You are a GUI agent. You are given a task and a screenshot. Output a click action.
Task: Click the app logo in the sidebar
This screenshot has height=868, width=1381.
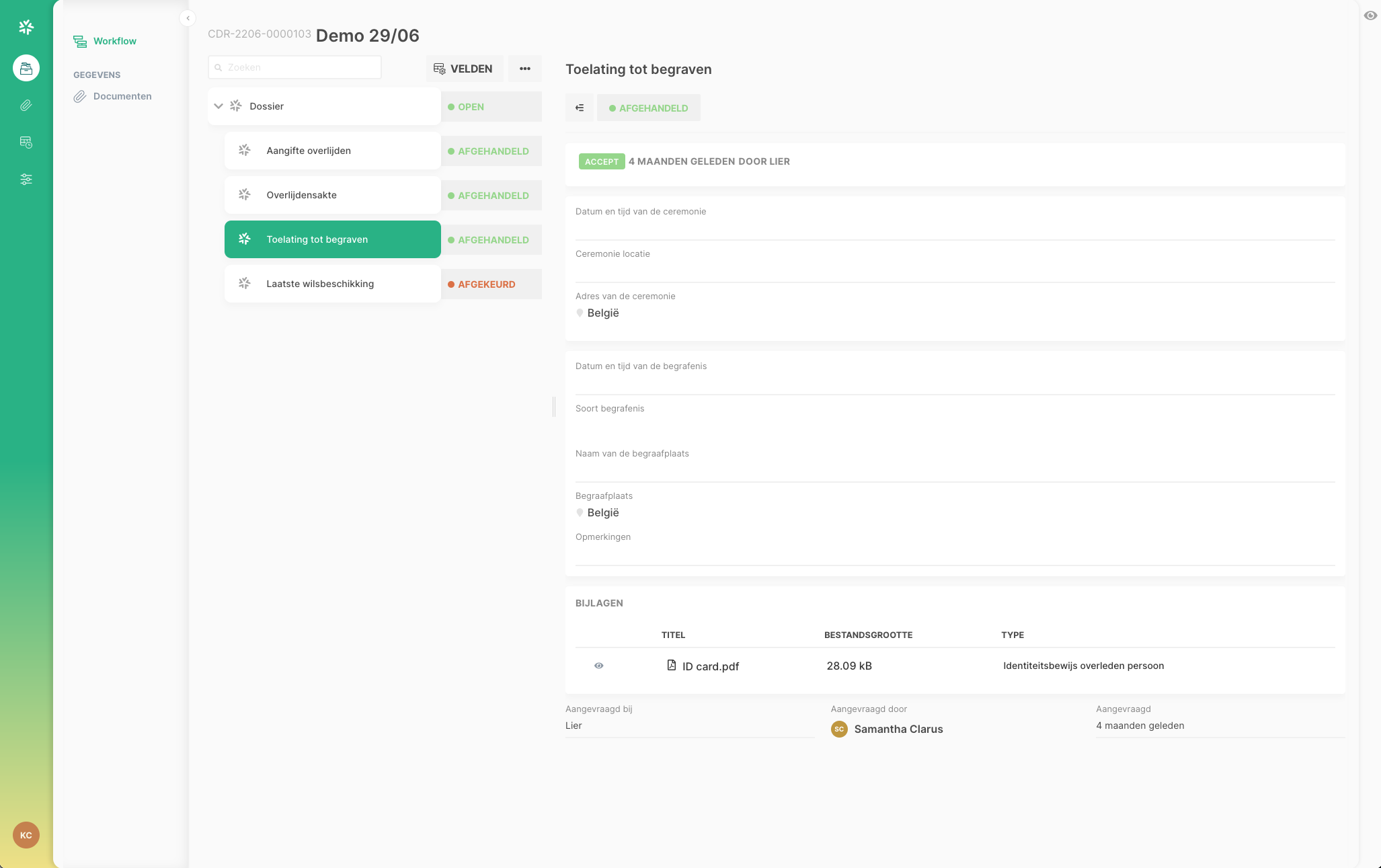click(x=26, y=27)
